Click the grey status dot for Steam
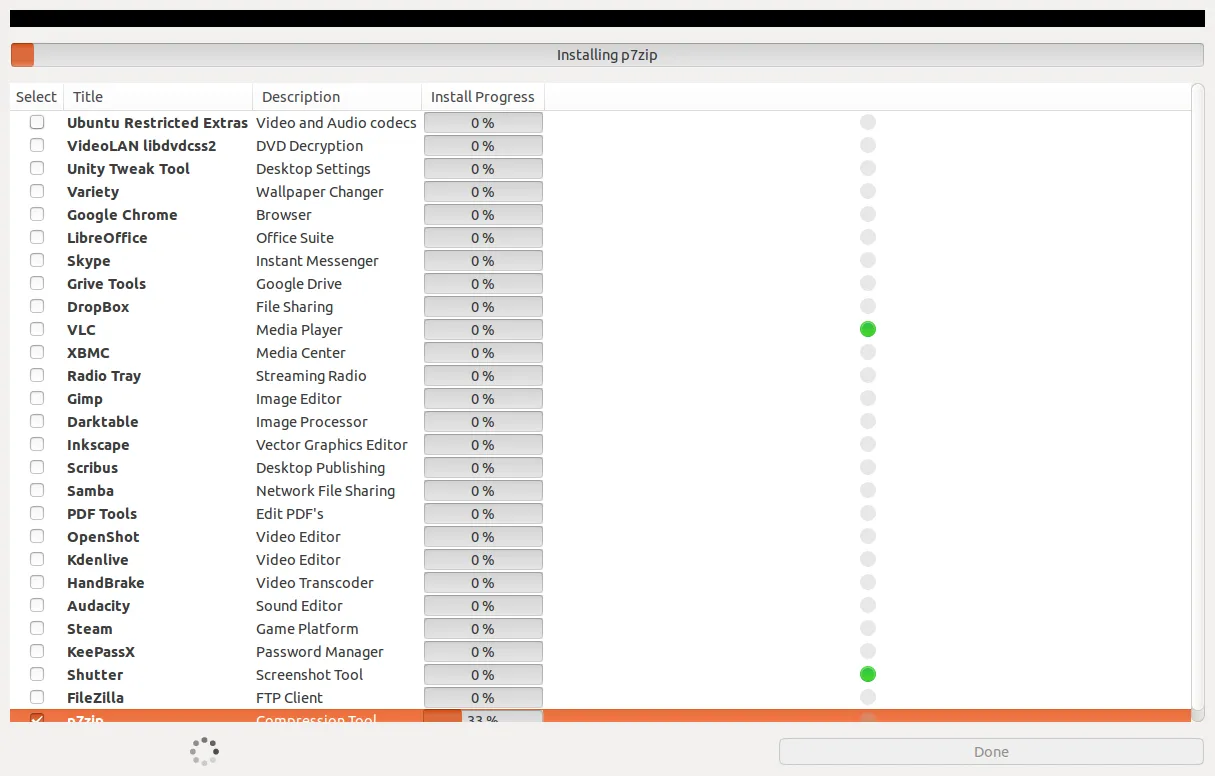 (x=868, y=628)
